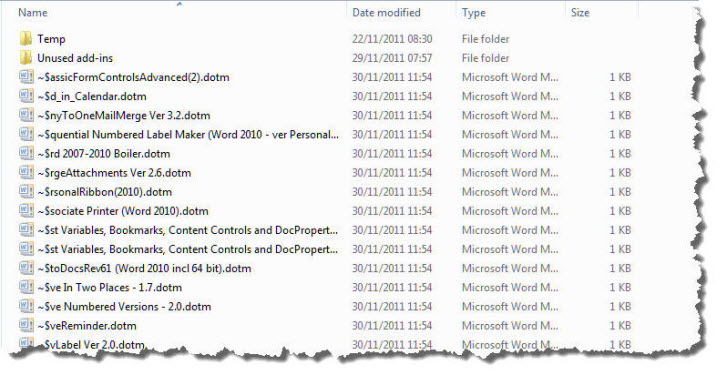The image size is (720, 373).
Task: Sort by the Date modified column header
Action: click(x=386, y=13)
